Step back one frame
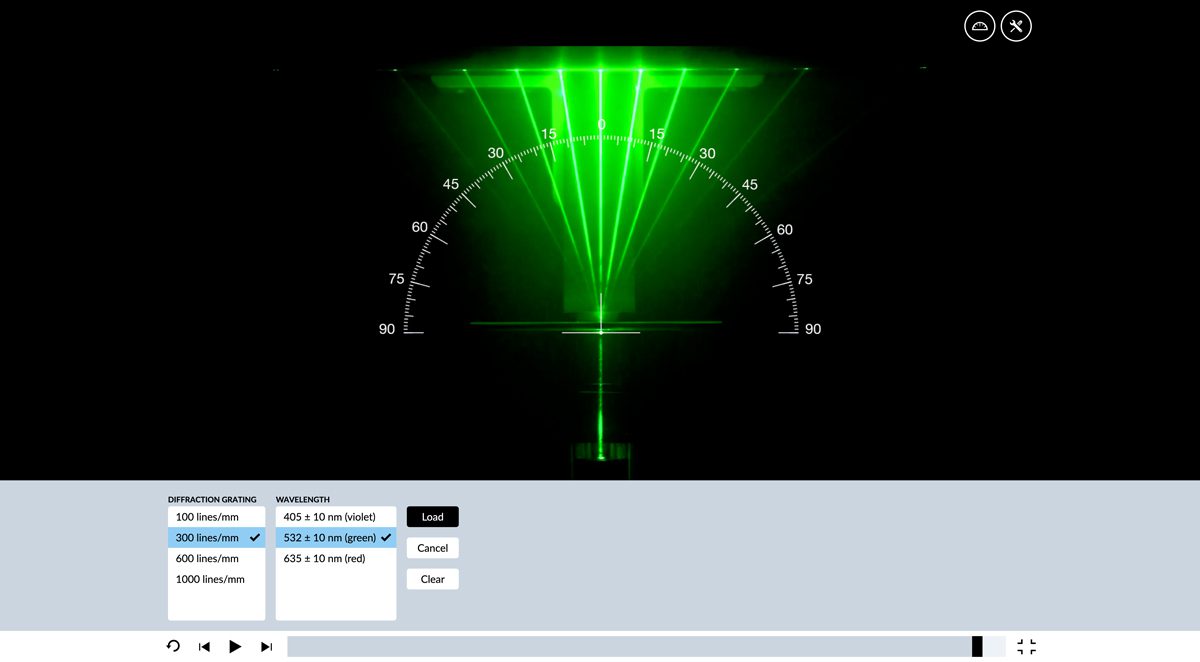 coord(204,647)
